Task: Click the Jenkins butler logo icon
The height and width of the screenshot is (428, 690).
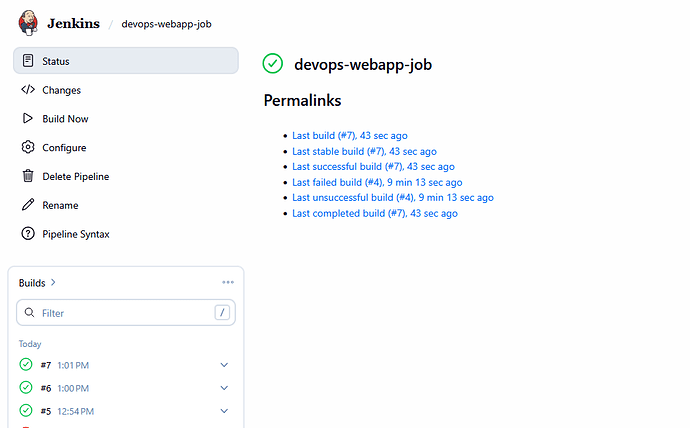Action: [30, 22]
